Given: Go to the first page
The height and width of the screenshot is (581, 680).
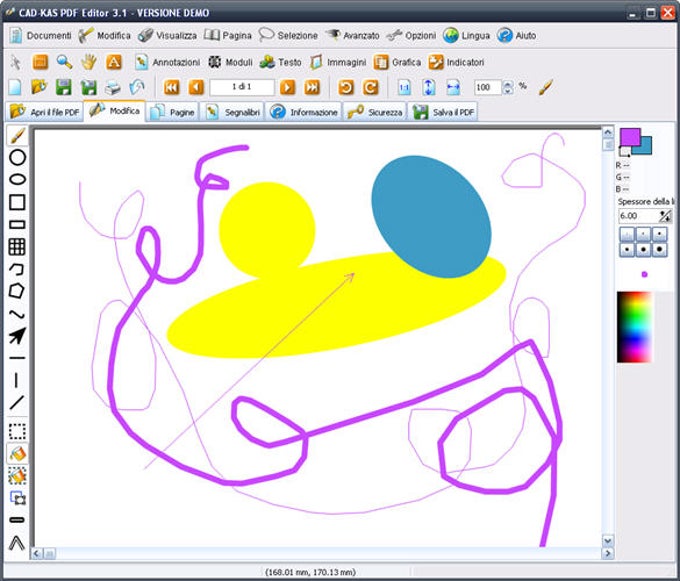Looking at the screenshot, I should tap(172, 87).
